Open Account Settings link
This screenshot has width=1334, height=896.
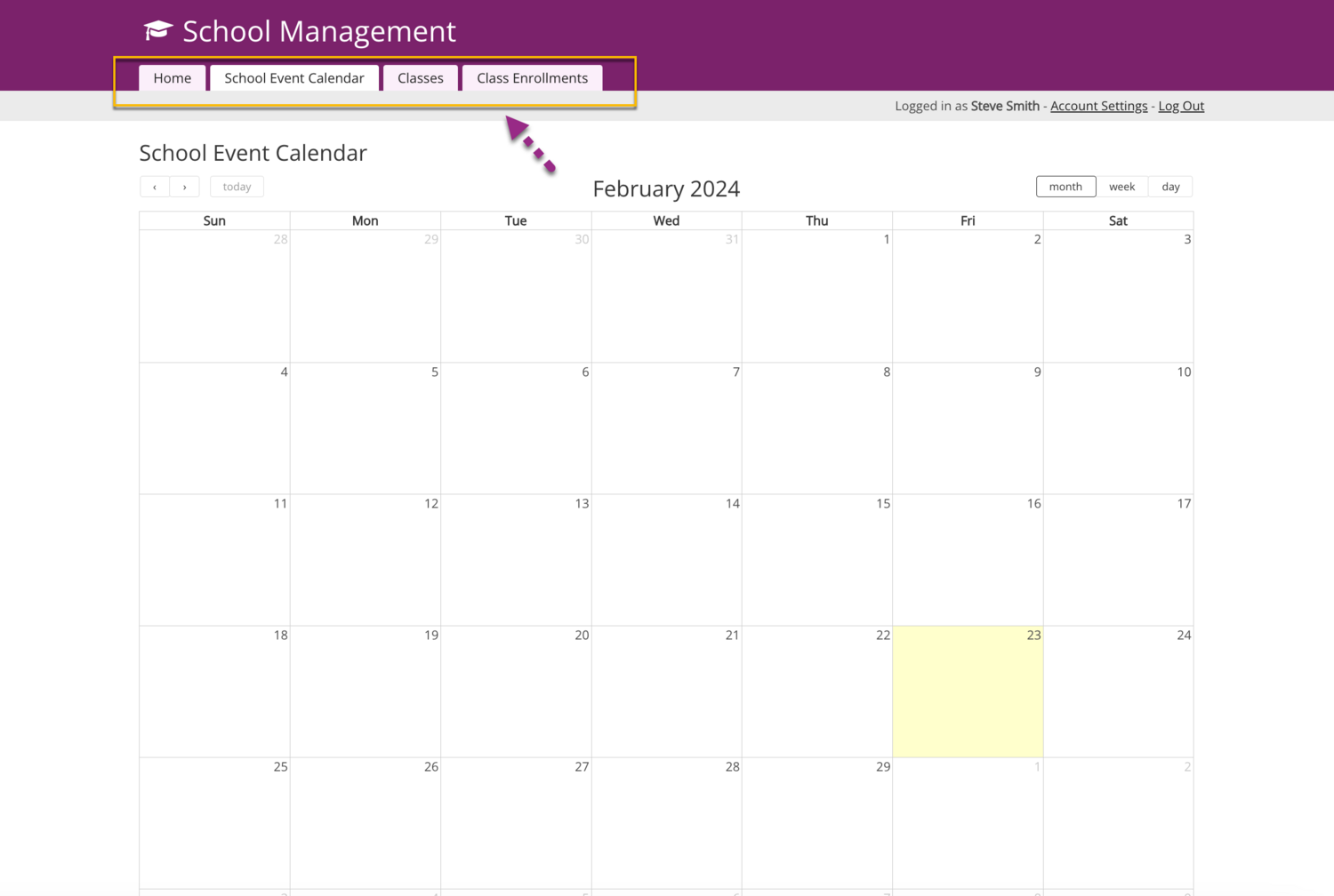click(x=1098, y=106)
